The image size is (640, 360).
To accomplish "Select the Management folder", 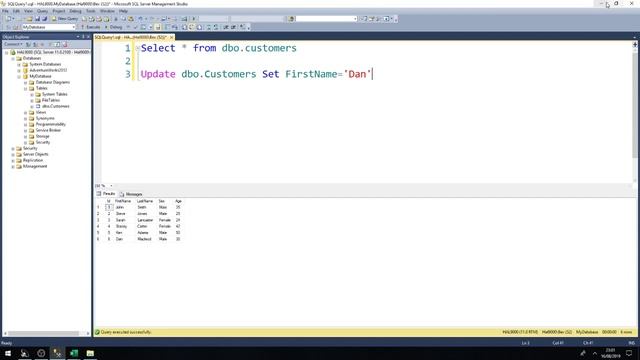I will click(35, 166).
